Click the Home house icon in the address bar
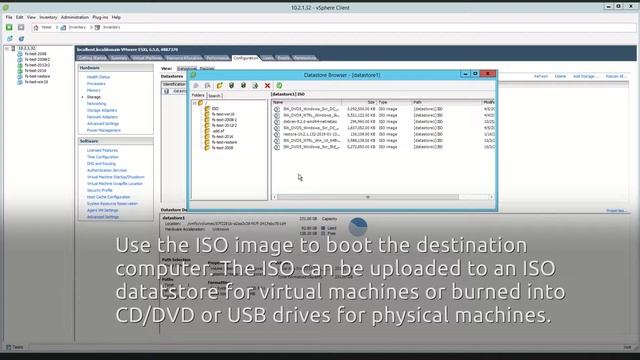This screenshot has width=640, height=360. tap(36, 27)
